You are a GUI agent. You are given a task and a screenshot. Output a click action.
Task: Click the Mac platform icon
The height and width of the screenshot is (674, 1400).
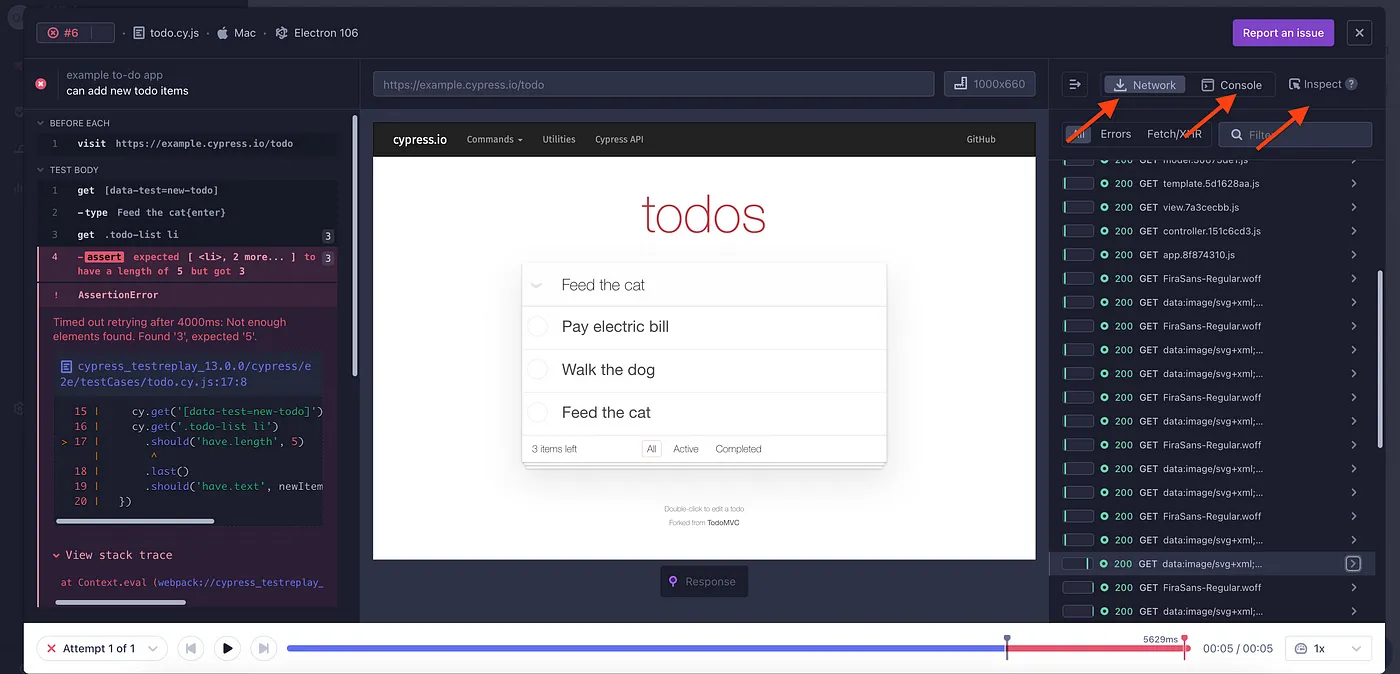pos(222,33)
